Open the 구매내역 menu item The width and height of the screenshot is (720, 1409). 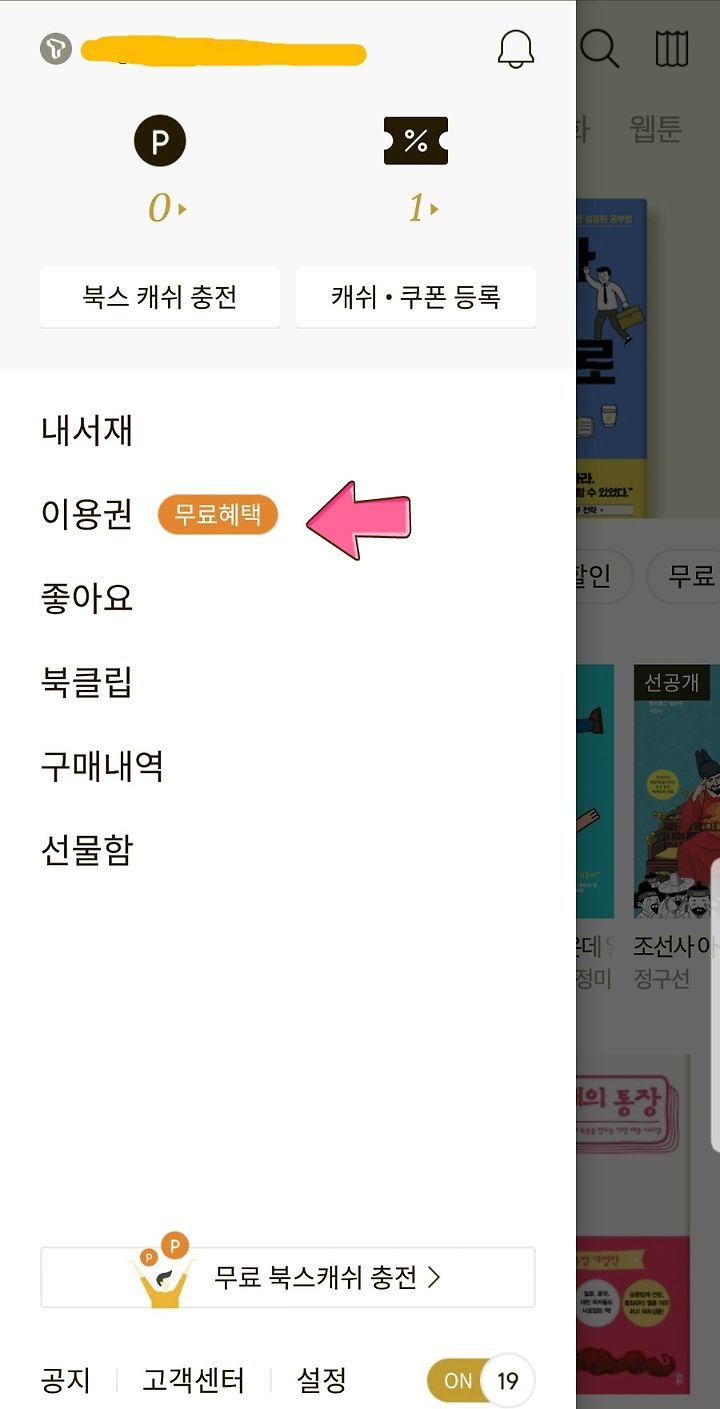click(102, 767)
